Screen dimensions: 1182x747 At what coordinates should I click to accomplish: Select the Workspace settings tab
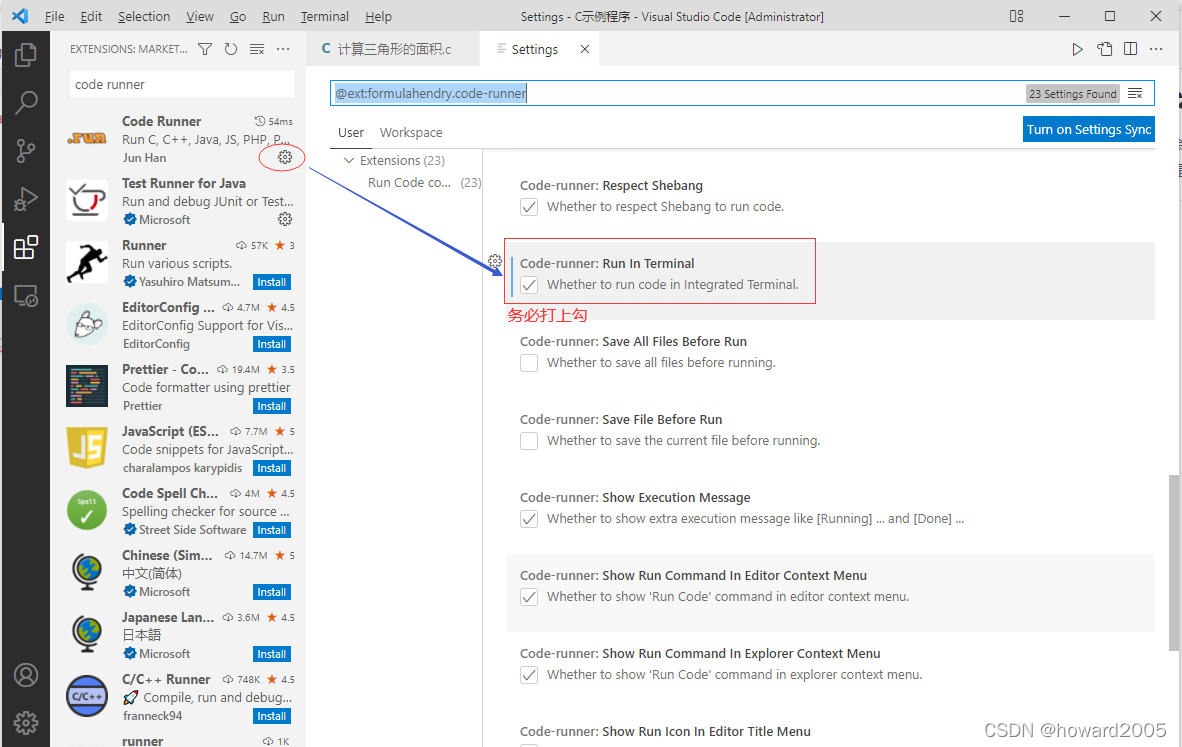(411, 133)
